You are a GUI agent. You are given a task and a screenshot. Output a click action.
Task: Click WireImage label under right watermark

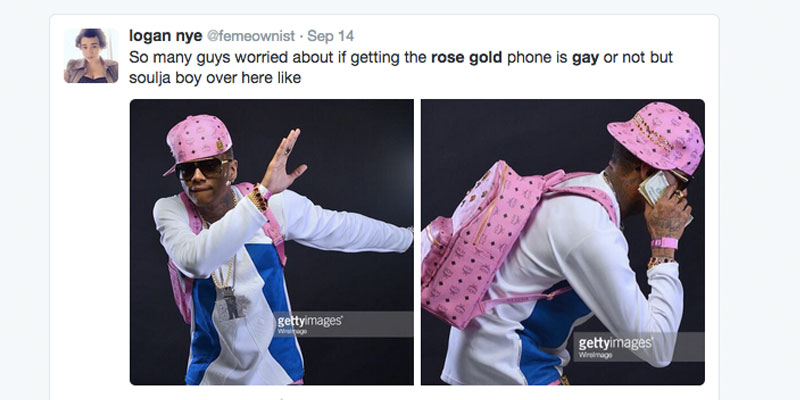[x=595, y=355]
